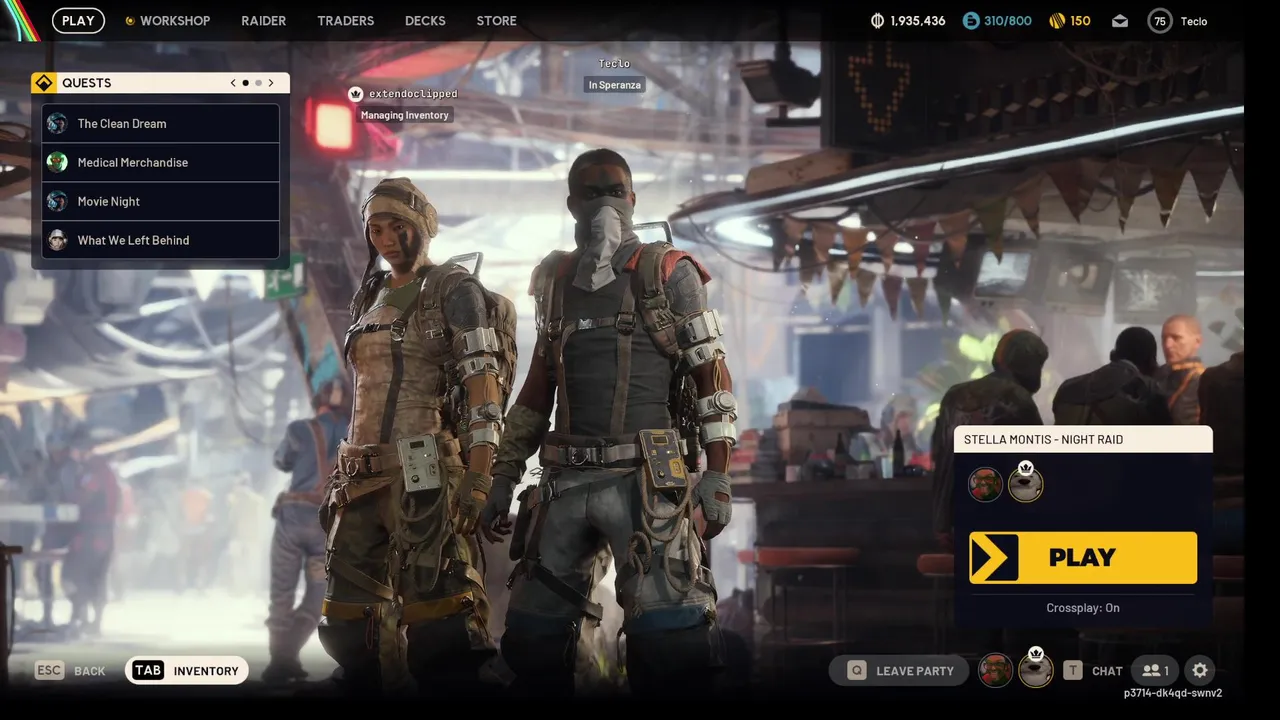Click What We Left Behind quest giver portrait
Viewport: 1280px width, 720px height.
(58, 240)
